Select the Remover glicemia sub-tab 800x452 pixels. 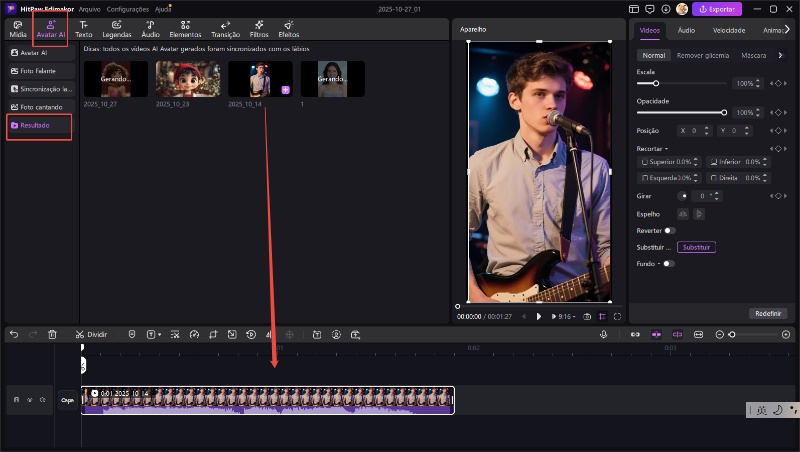(x=703, y=55)
